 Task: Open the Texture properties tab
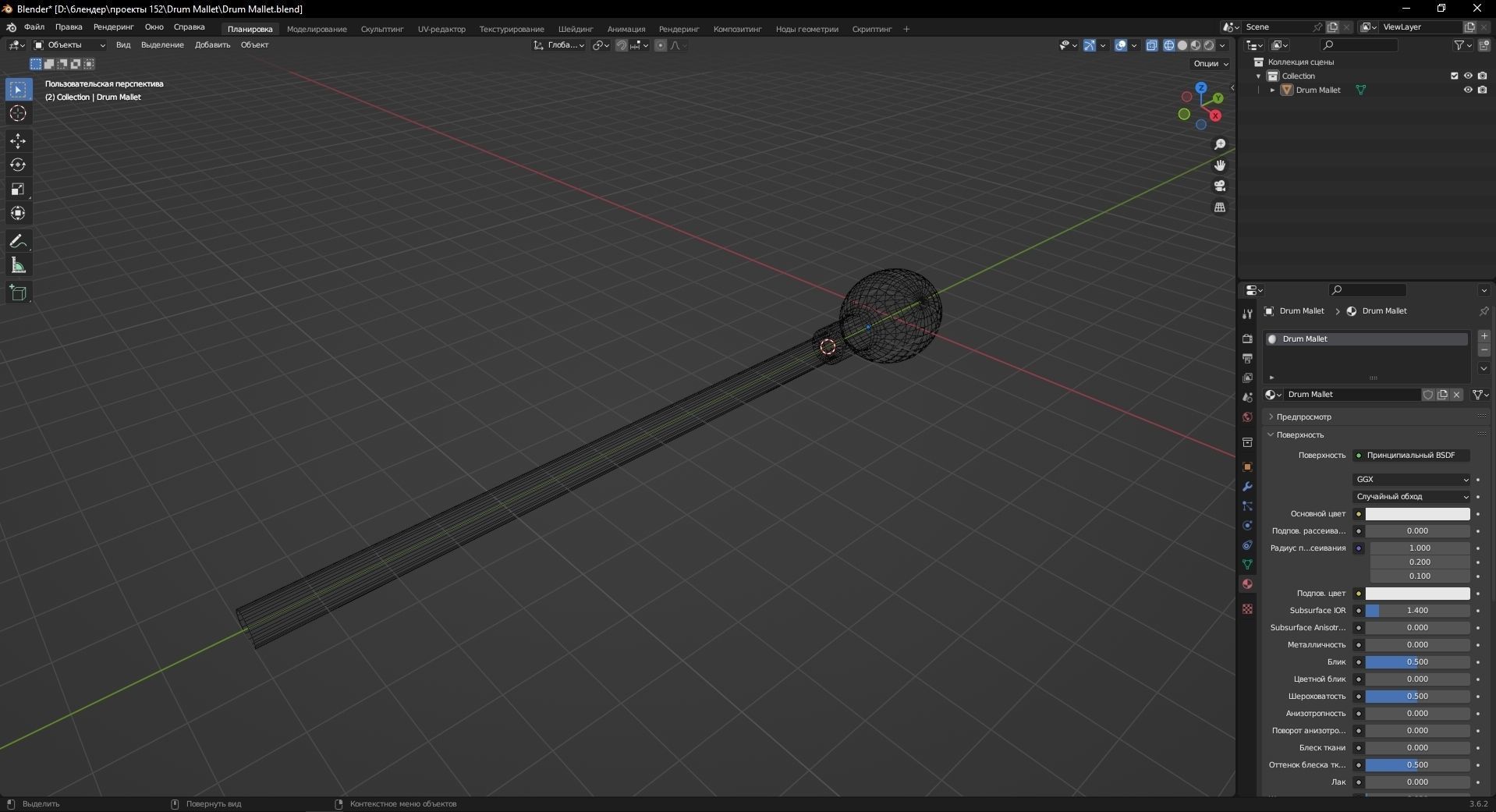pos(1247,609)
